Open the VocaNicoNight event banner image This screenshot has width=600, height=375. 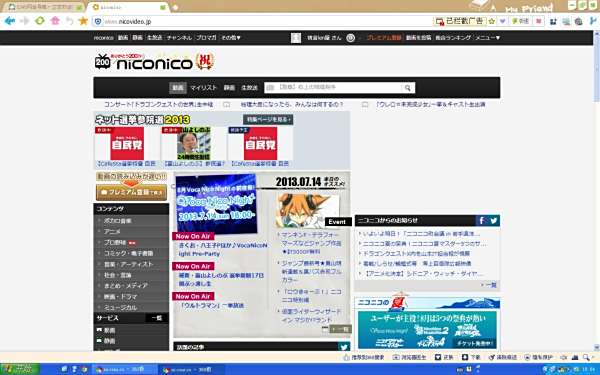(x=216, y=204)
